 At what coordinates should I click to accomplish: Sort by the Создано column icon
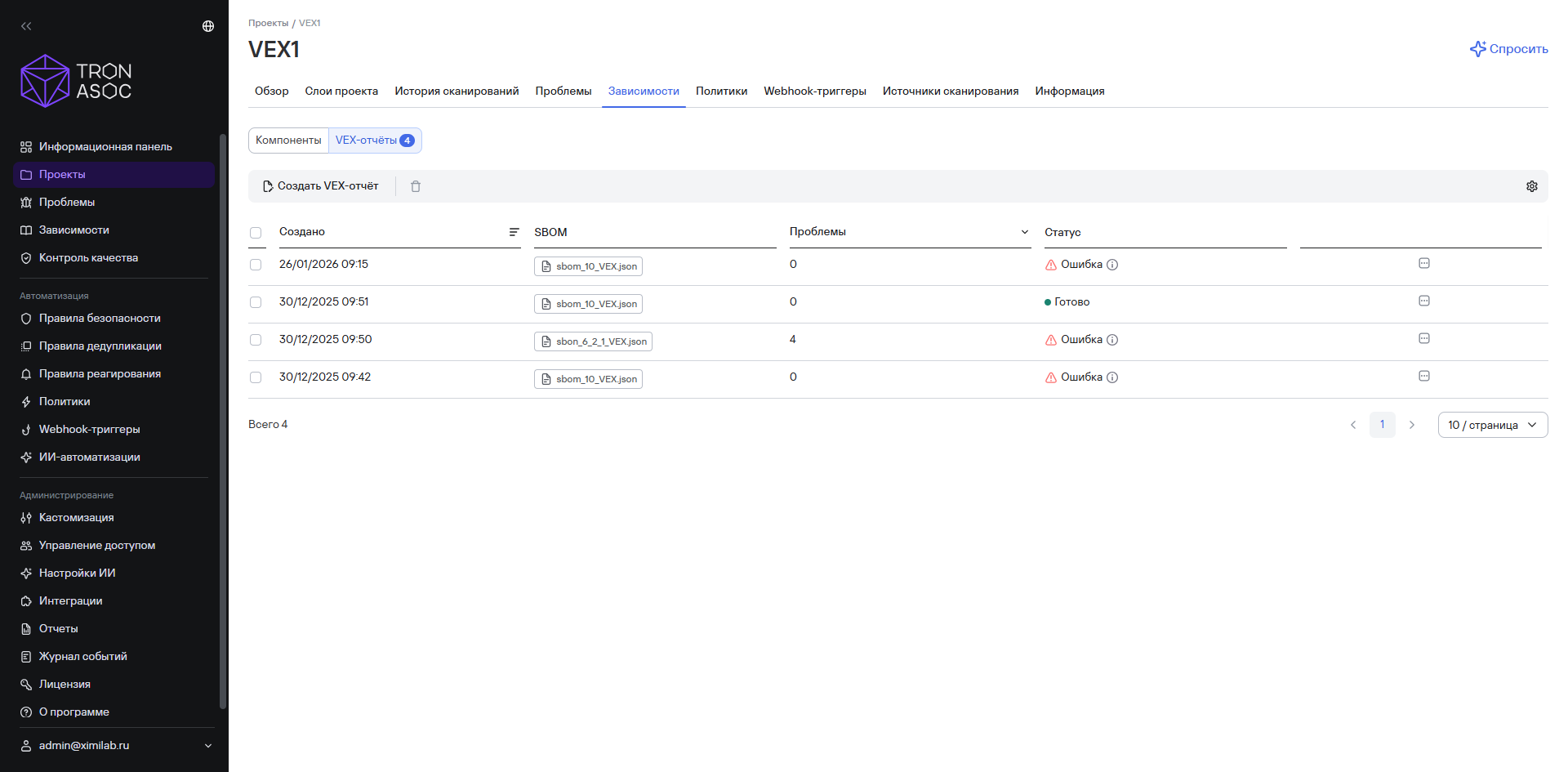tap(514, 232)
